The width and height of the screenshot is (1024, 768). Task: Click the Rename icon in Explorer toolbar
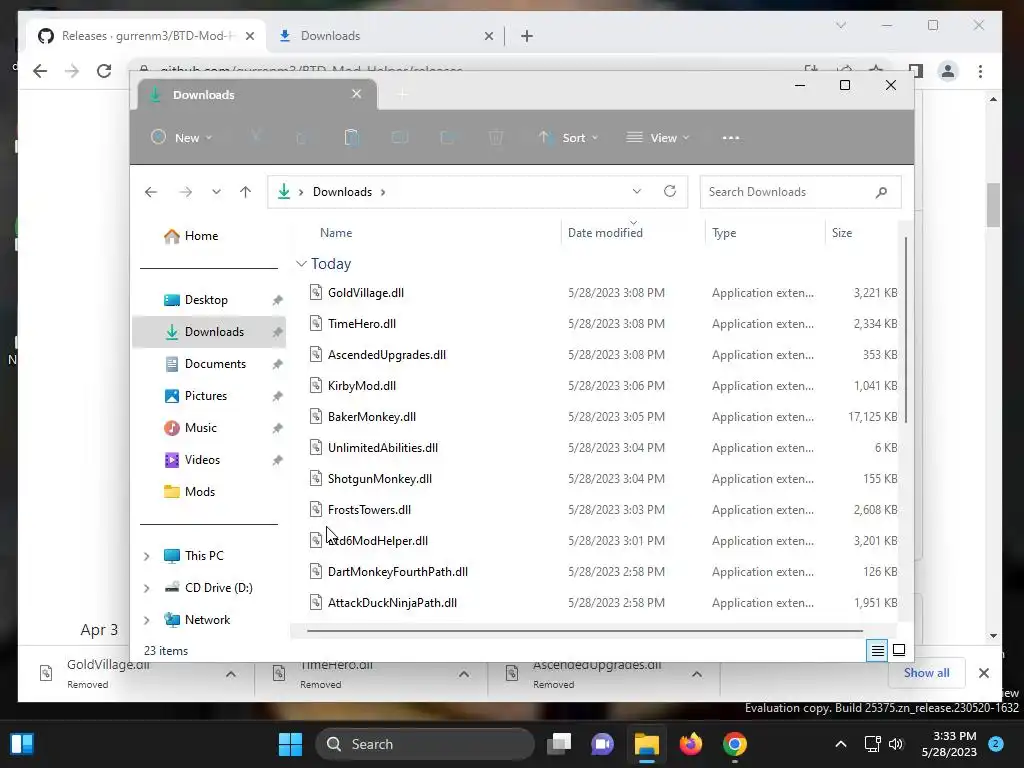click(x=400, y=138)
